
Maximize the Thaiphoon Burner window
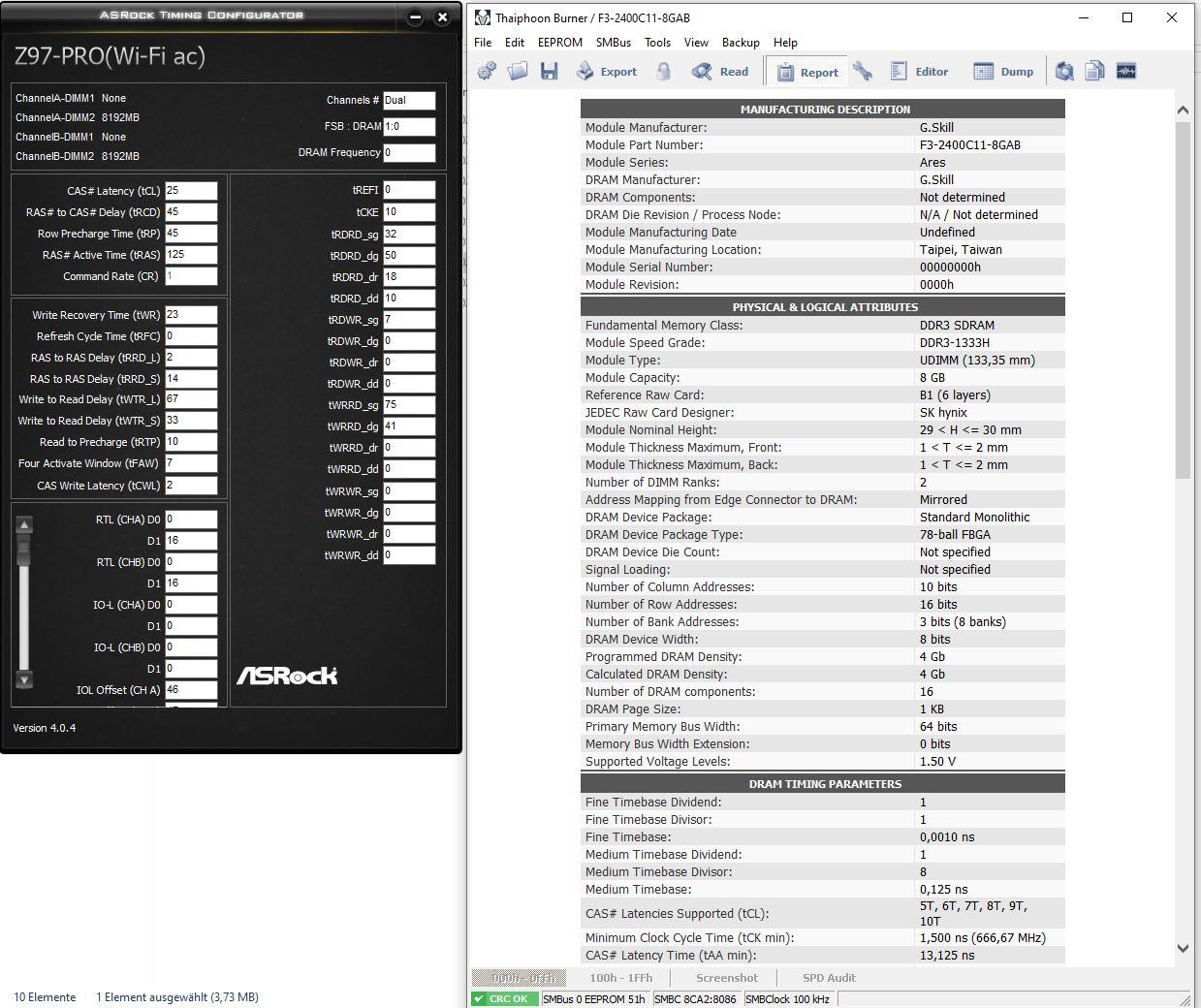tap(1127, 17)
